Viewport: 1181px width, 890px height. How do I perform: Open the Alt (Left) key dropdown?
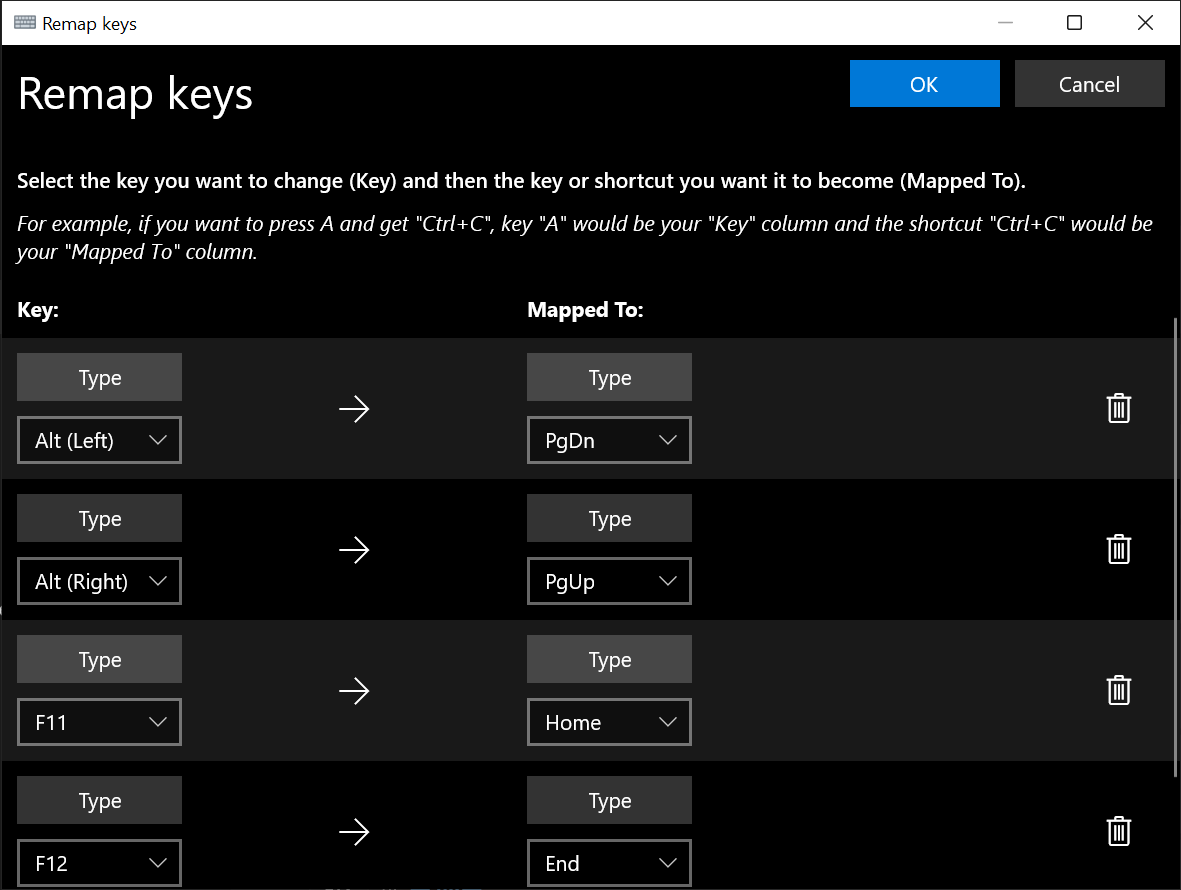click(x=99, y=440)
